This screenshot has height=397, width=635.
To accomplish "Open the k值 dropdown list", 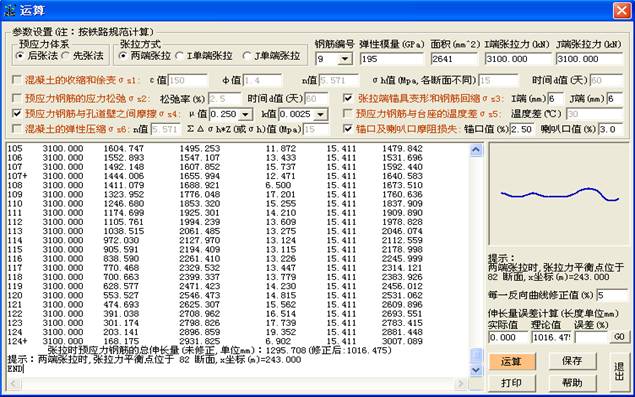I will pos(320,114).
